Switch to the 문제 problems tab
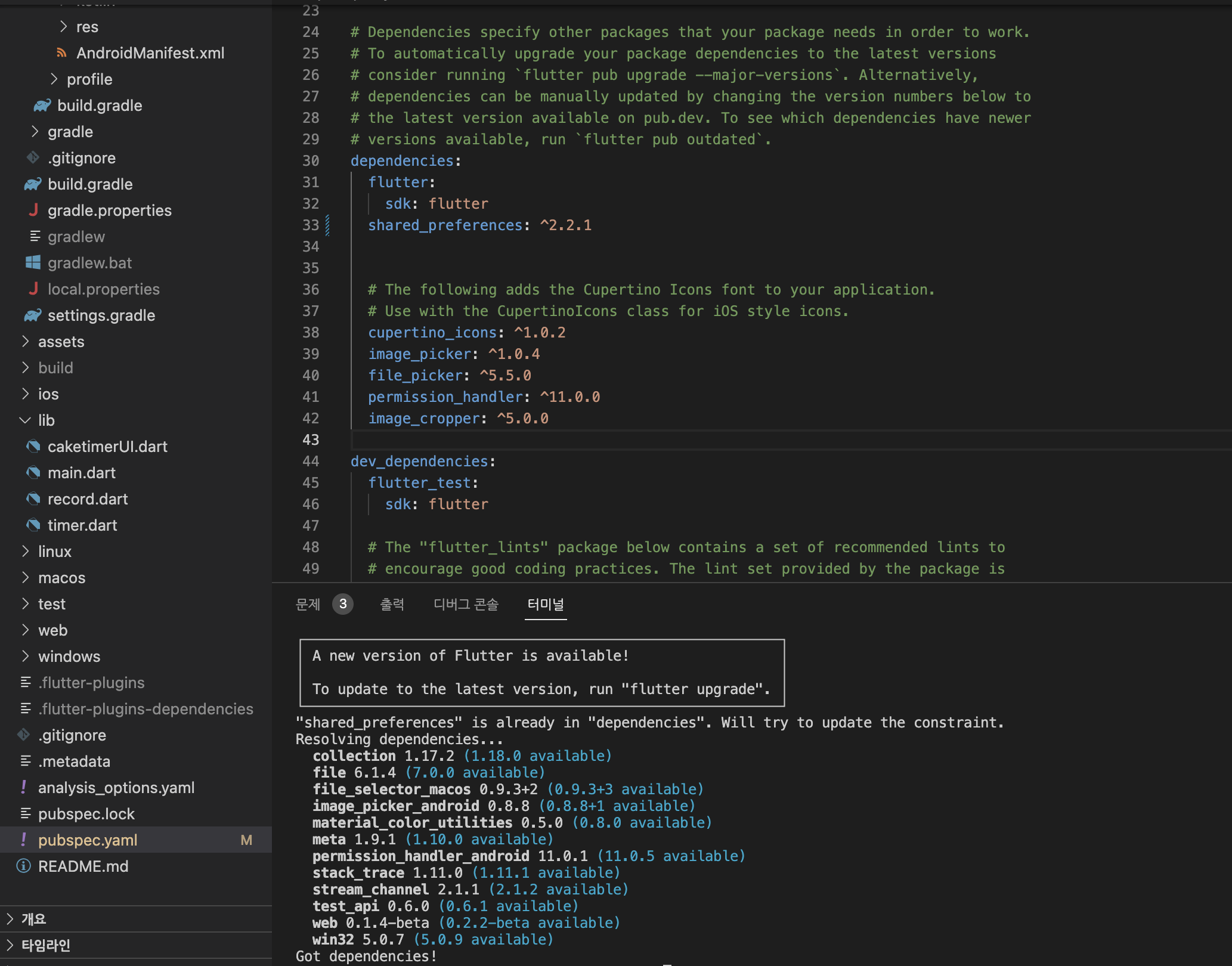Viewport: 1232px width, 966px height. point(308,605)
